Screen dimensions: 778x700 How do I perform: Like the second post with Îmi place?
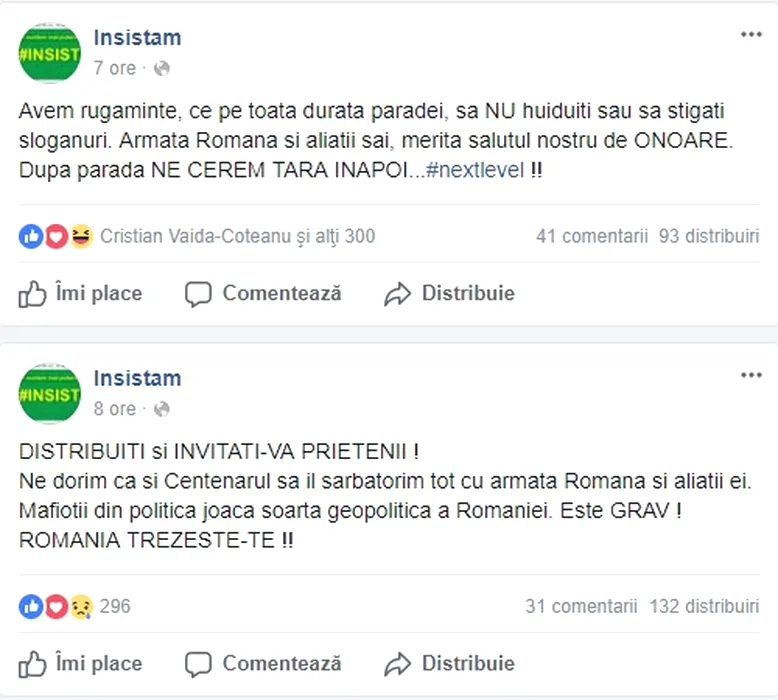tap(81, 663)
